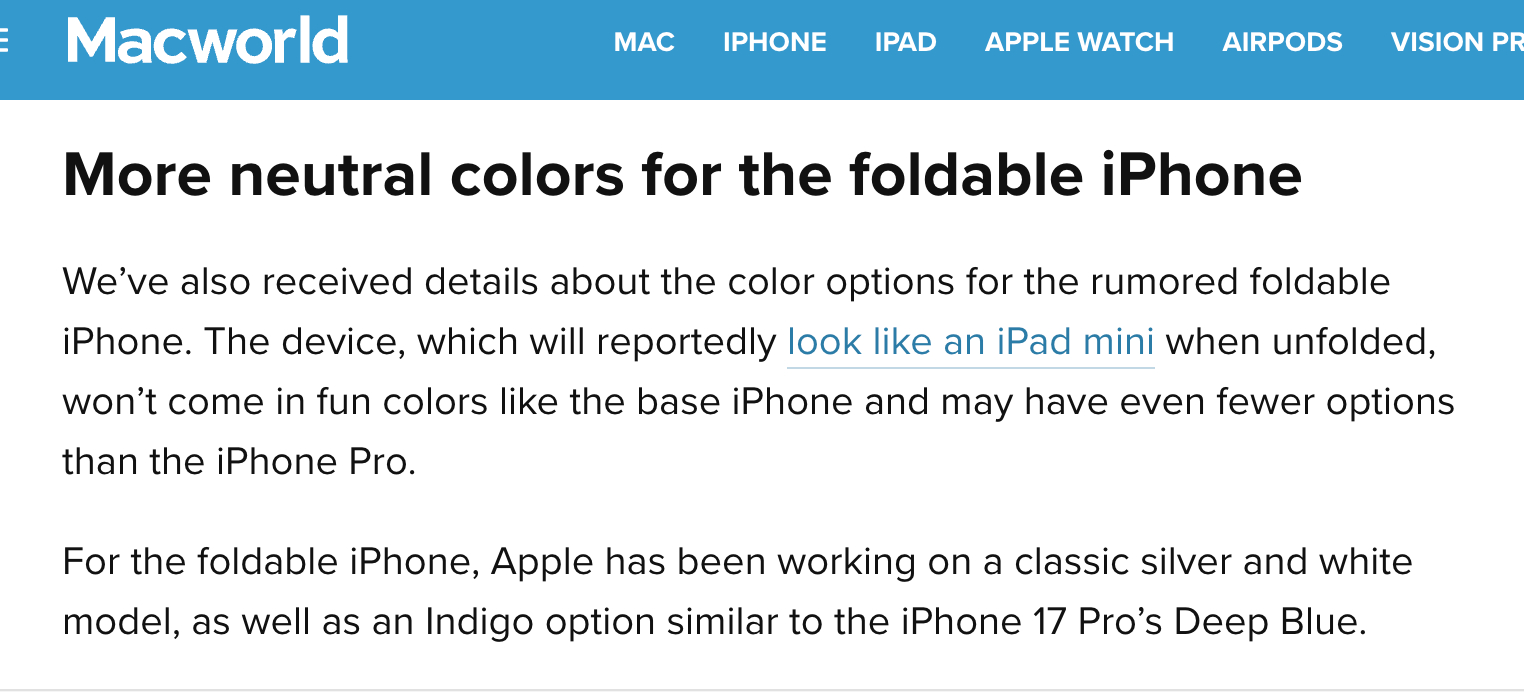The image size is (1524, 696).
Task: Go to the IPHONE menu item
Action: tap(774, 42)
